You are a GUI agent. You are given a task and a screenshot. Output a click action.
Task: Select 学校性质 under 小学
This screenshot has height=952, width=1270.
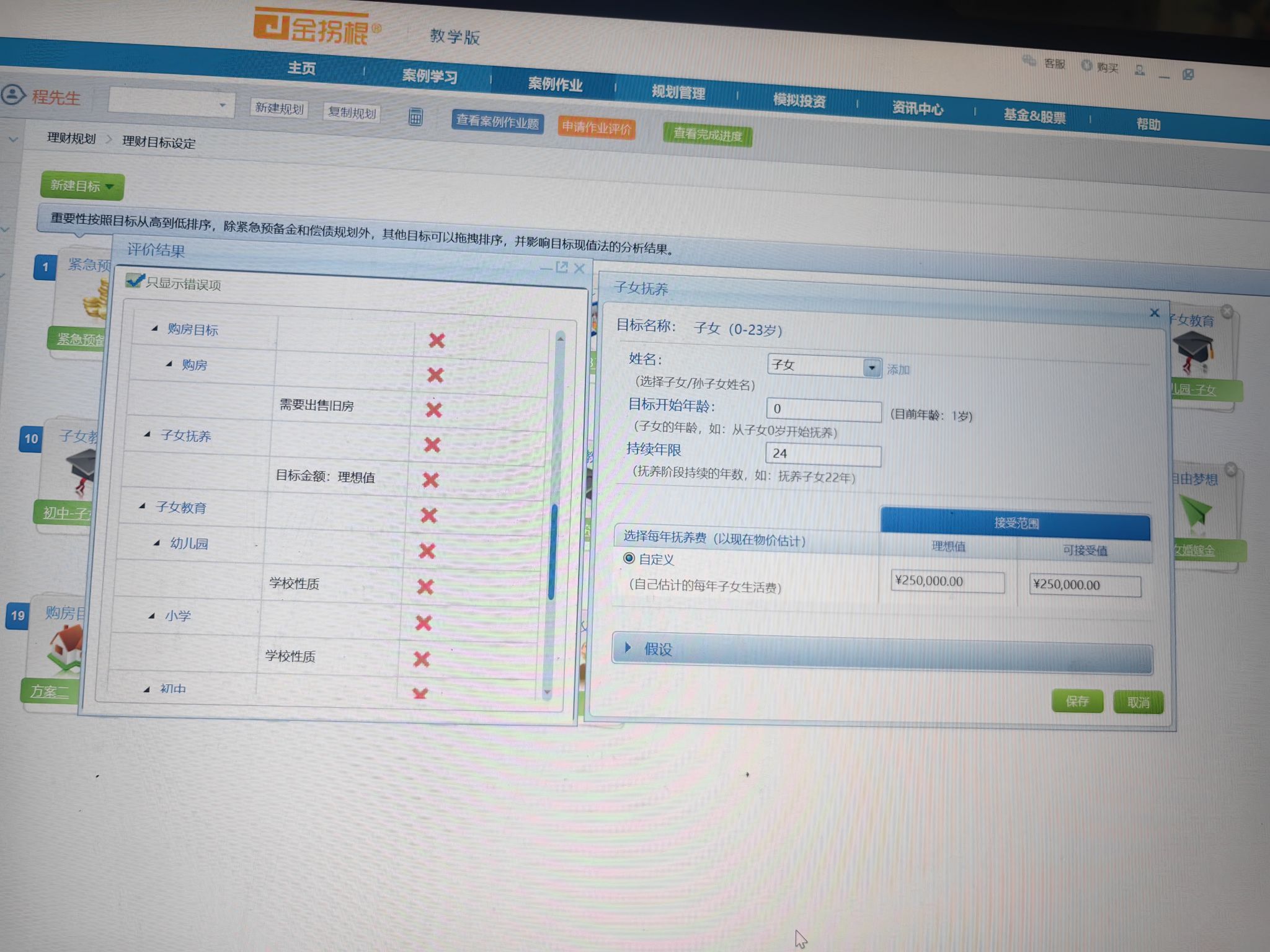click(290, 656)
